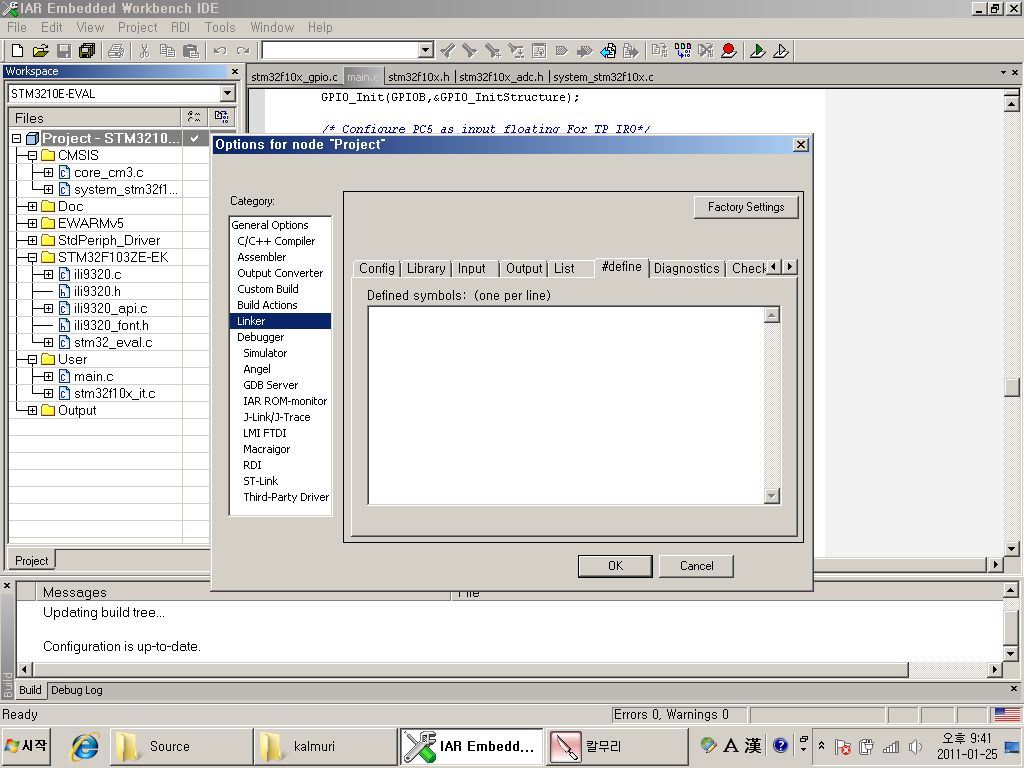
Task: Create a new document from the toolbar
Action: pyautogui.click(x=18, y=51)
